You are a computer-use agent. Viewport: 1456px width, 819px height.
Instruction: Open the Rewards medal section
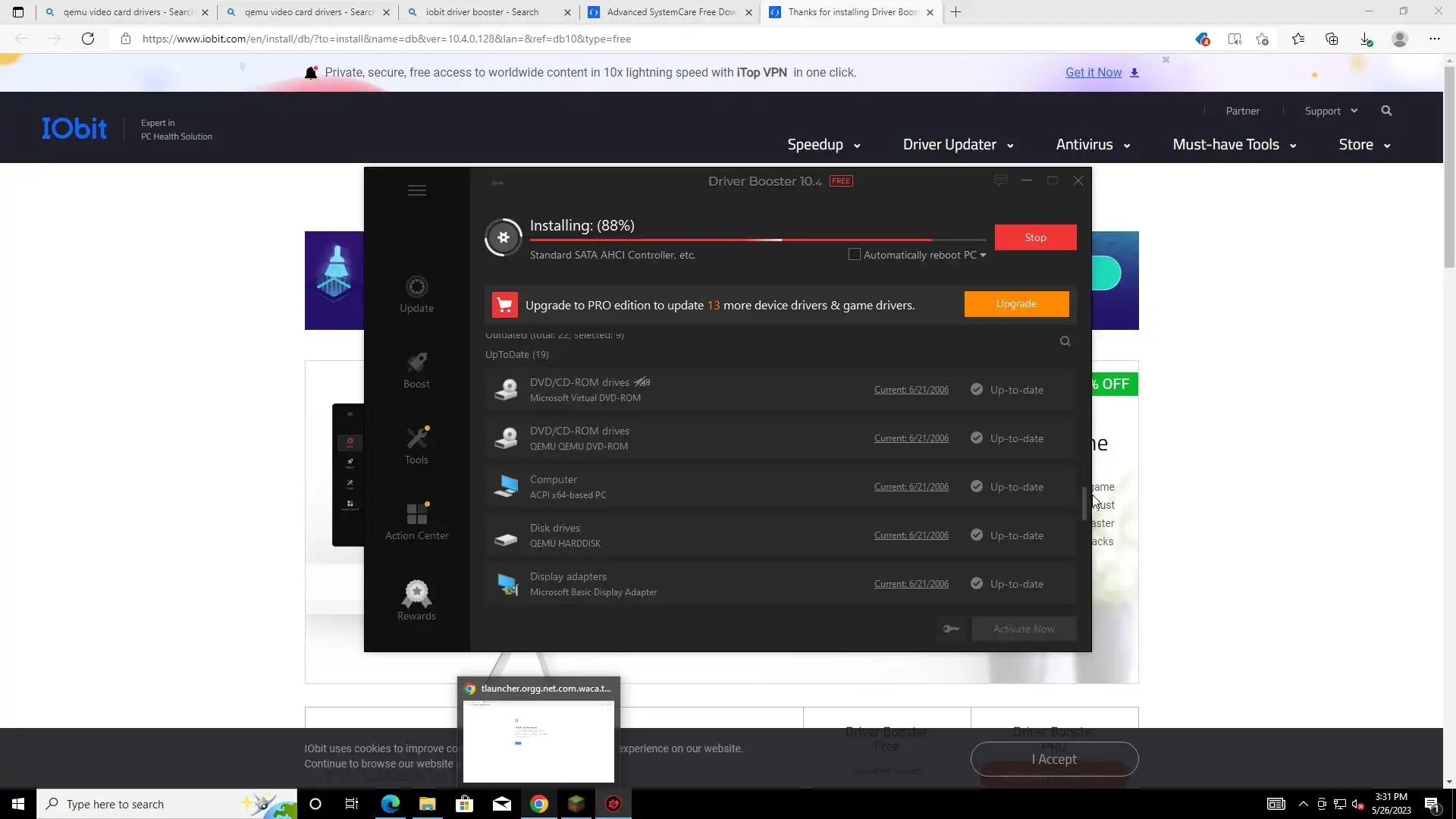point(416,600)
